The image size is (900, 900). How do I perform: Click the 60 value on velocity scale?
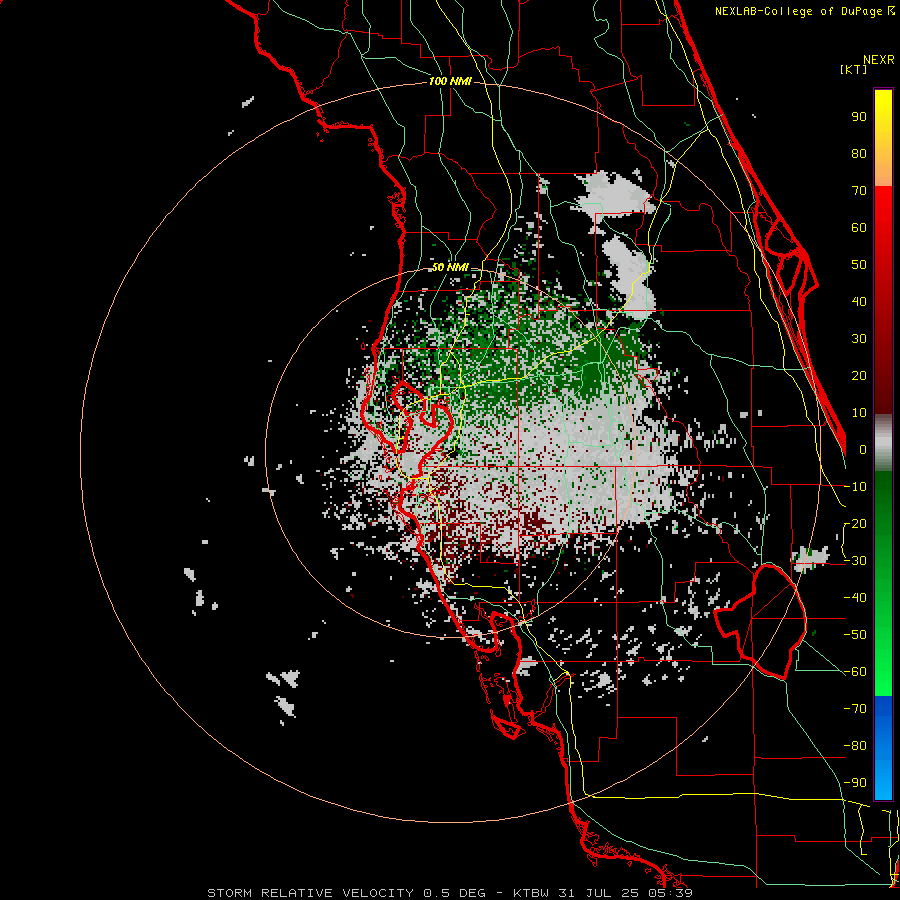point(859,228)
